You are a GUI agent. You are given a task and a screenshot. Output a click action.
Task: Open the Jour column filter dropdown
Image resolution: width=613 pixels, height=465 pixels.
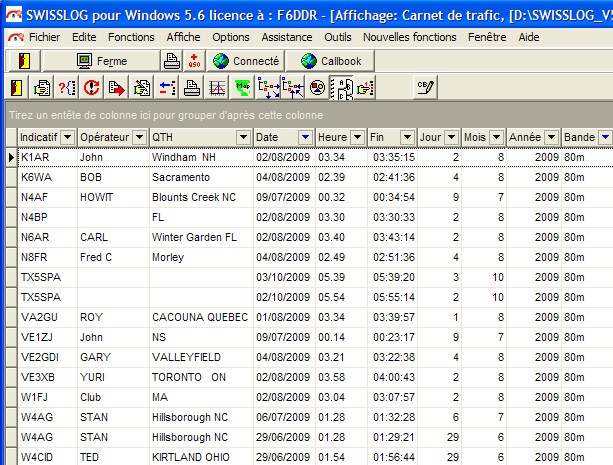(451, 137)
